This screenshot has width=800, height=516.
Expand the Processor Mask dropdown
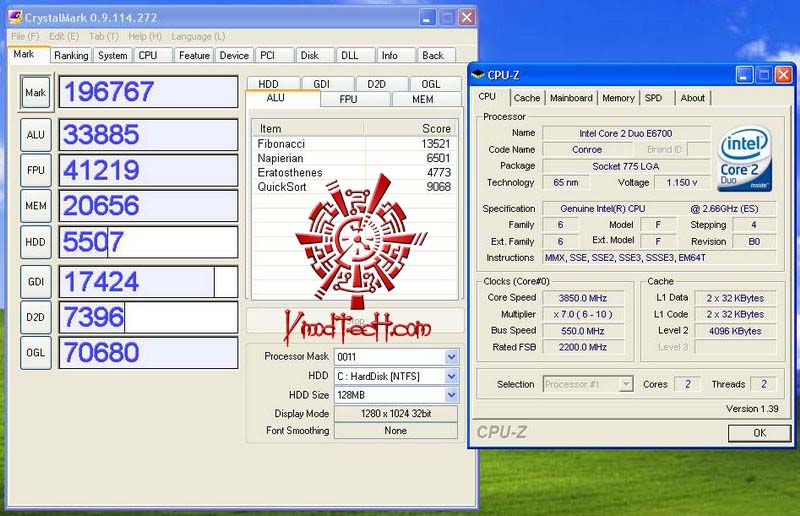(x=451, y=357)
